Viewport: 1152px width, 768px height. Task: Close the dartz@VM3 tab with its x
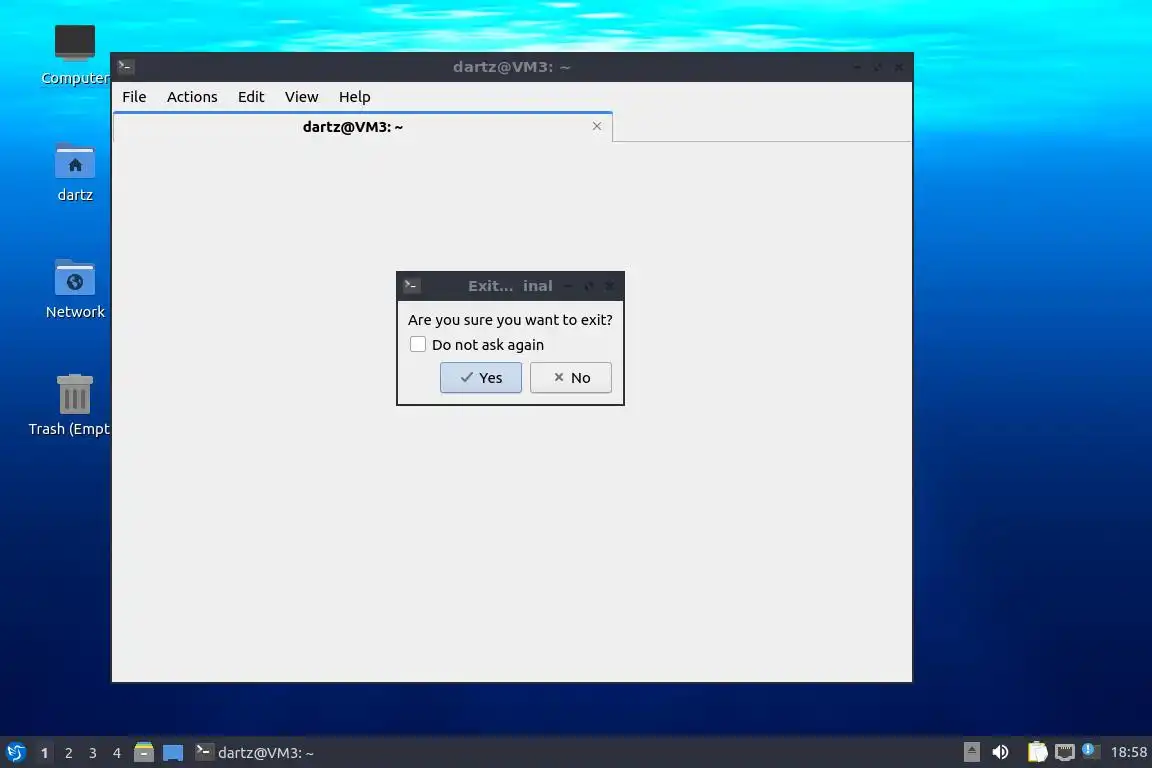597,126
